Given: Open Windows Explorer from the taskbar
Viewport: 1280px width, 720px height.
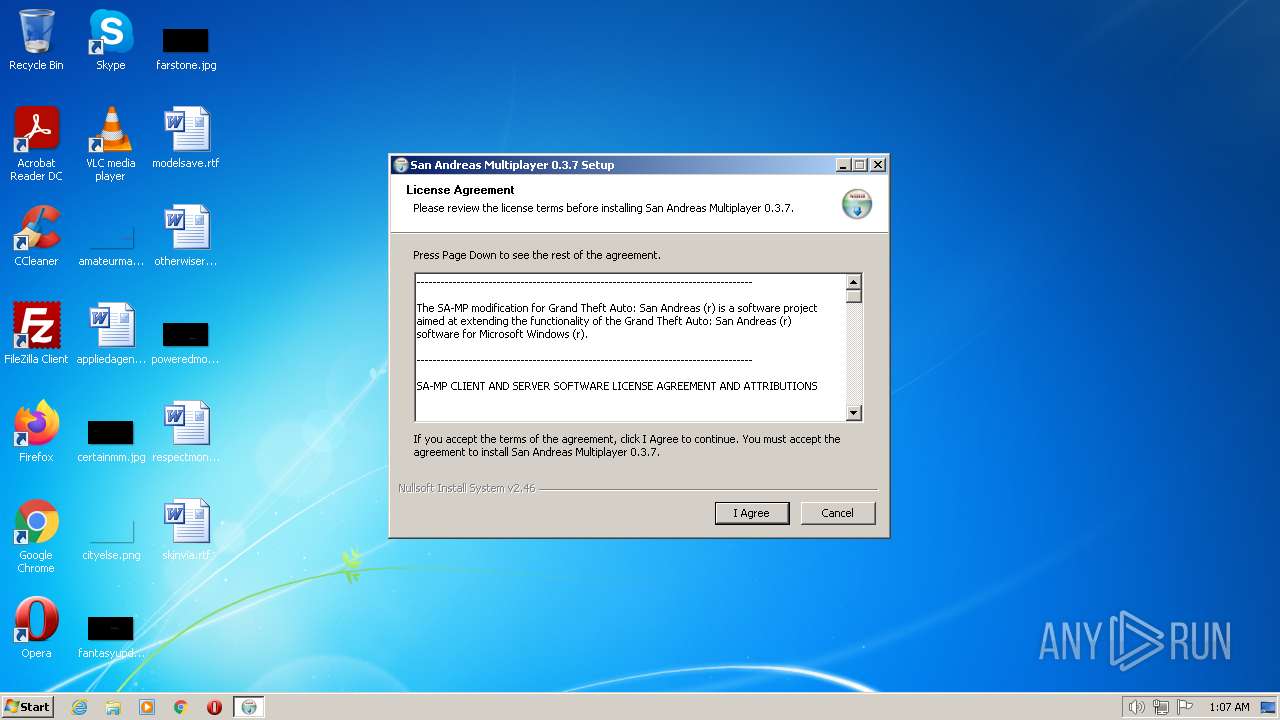Looking at the screenshot, I should point(113,707).
